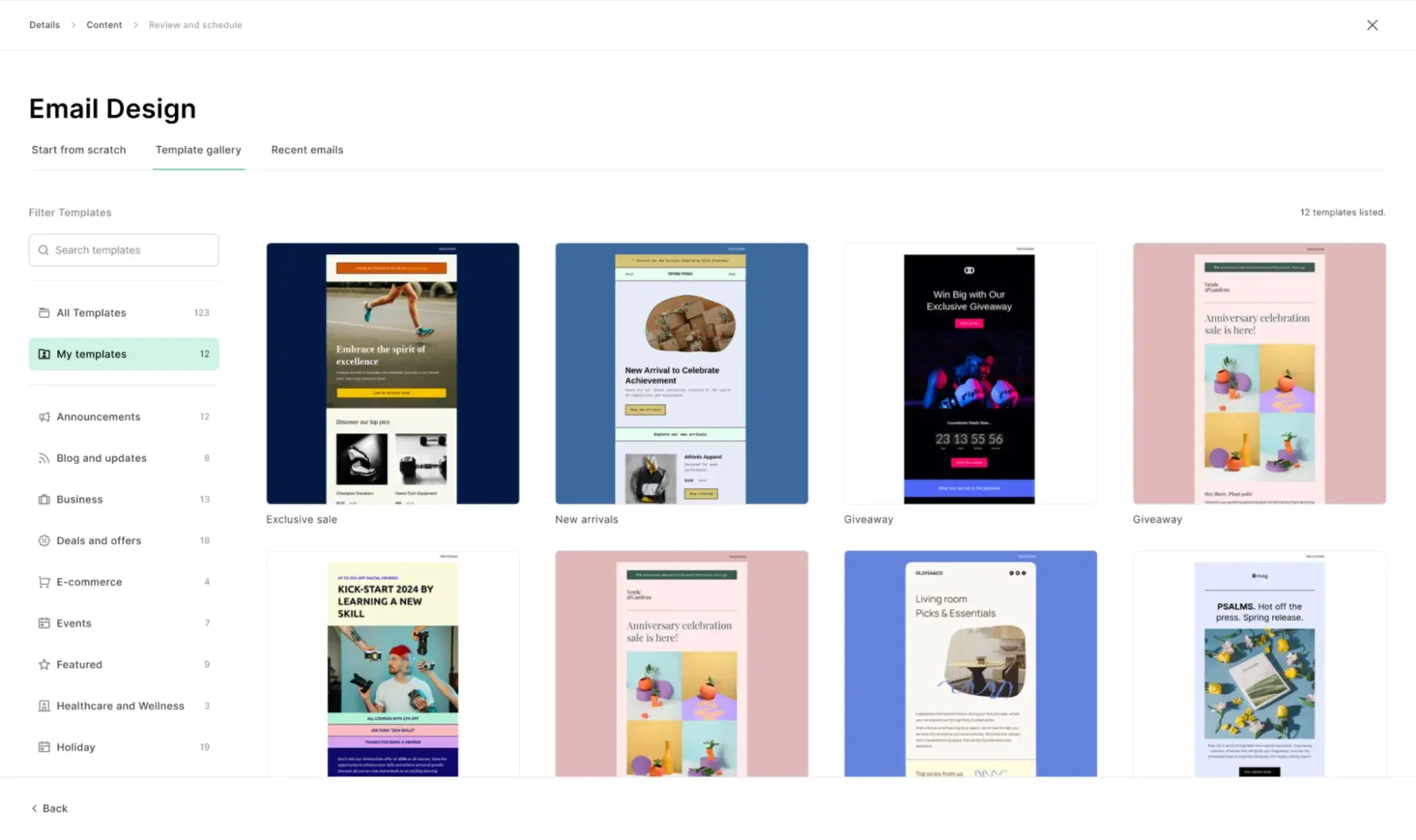
Task: Select the Giveaway dark template
Action: 969,373
